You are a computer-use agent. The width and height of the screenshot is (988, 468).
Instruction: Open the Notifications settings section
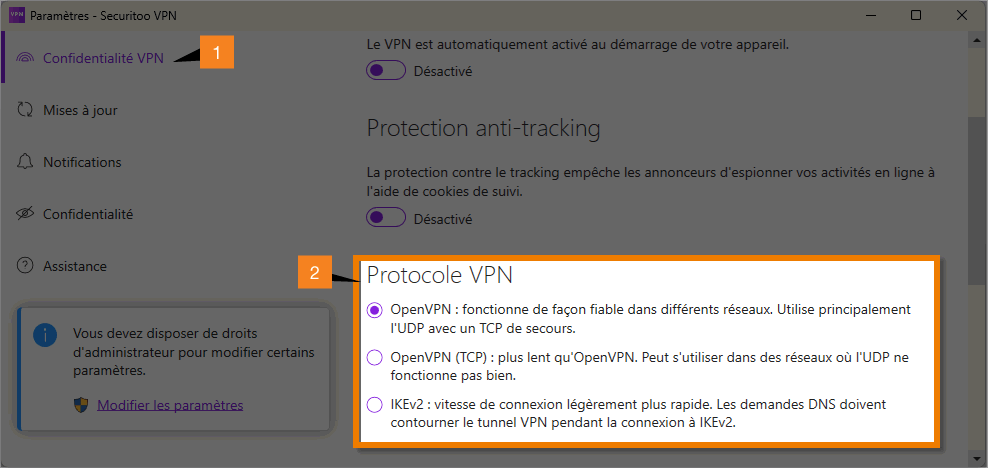[x=82, y=162]
